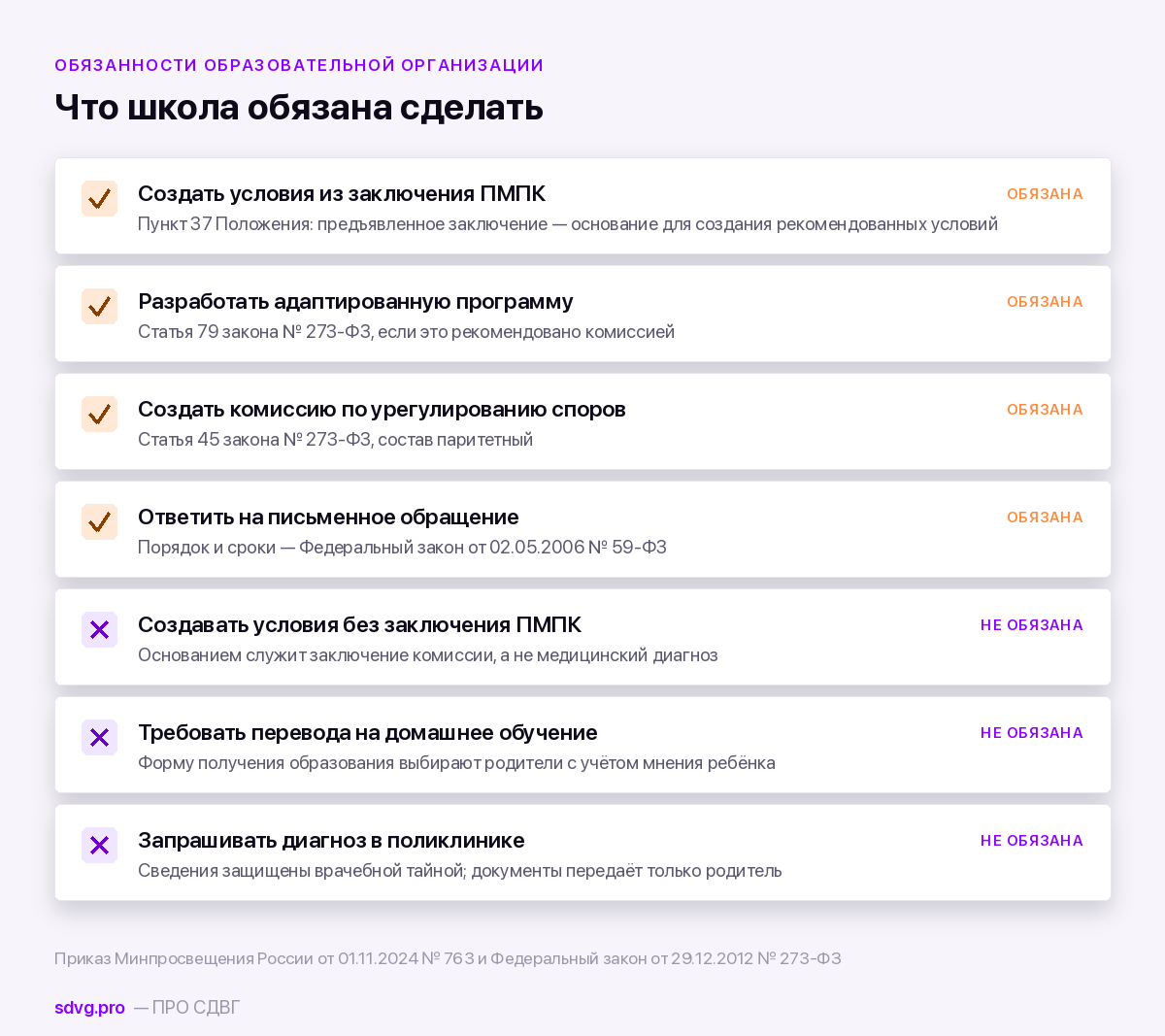Screen dimensions: 1165x1036
Task: Click footnote "Приказ Минпросвещения России от 01.11.2024"
Action: (x=448, y=959)
